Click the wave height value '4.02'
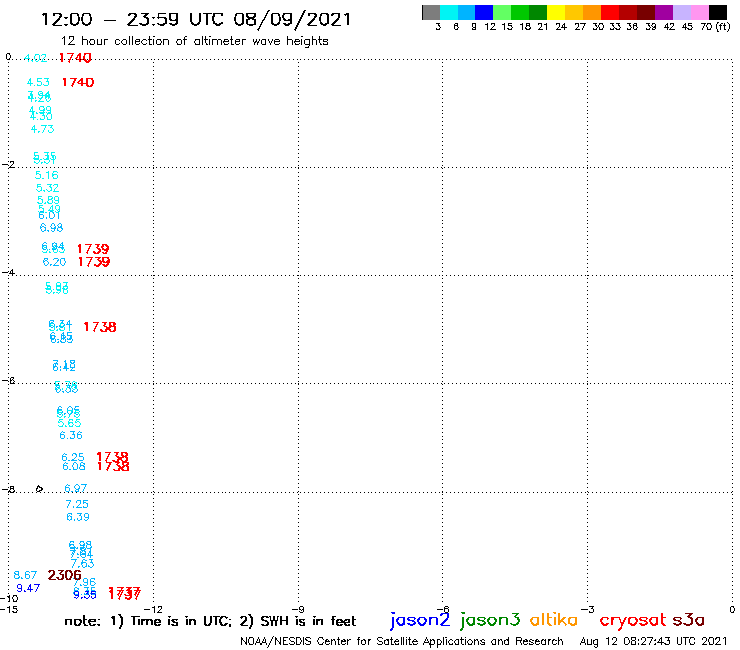 [36, 58]
